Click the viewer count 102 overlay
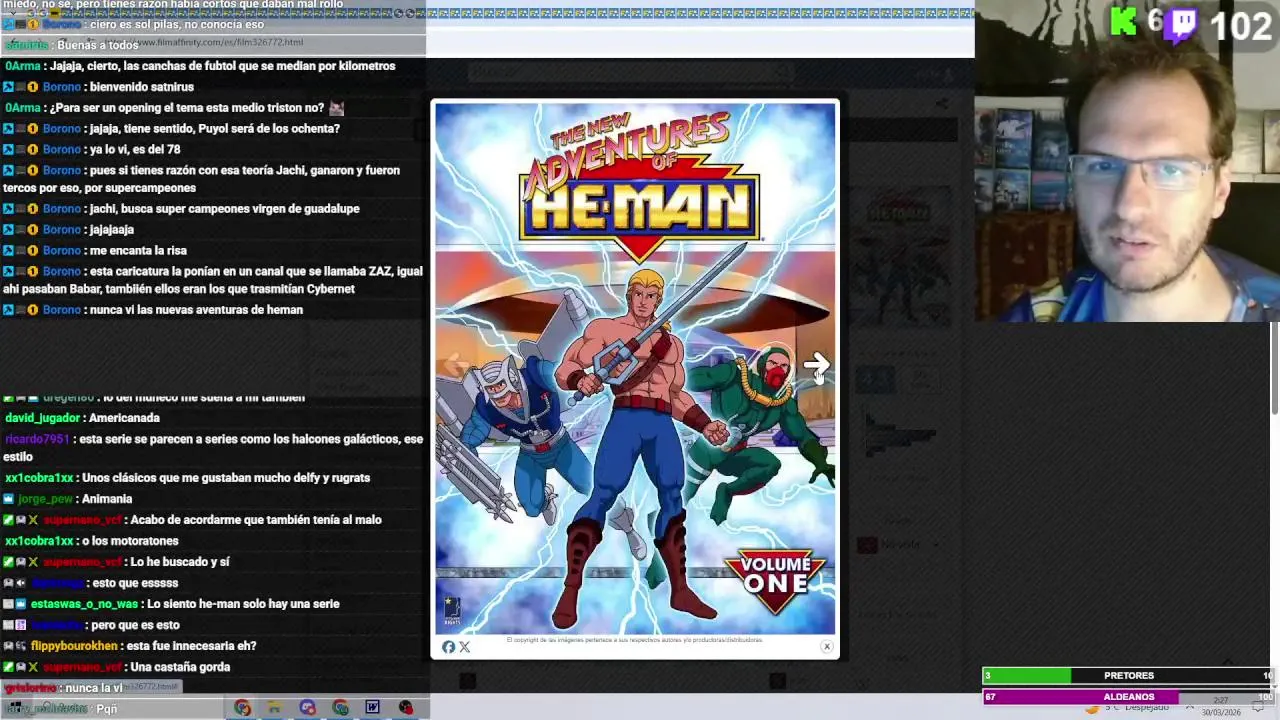The width and height of the screenshot is (1280, 720). (1240, 25)
